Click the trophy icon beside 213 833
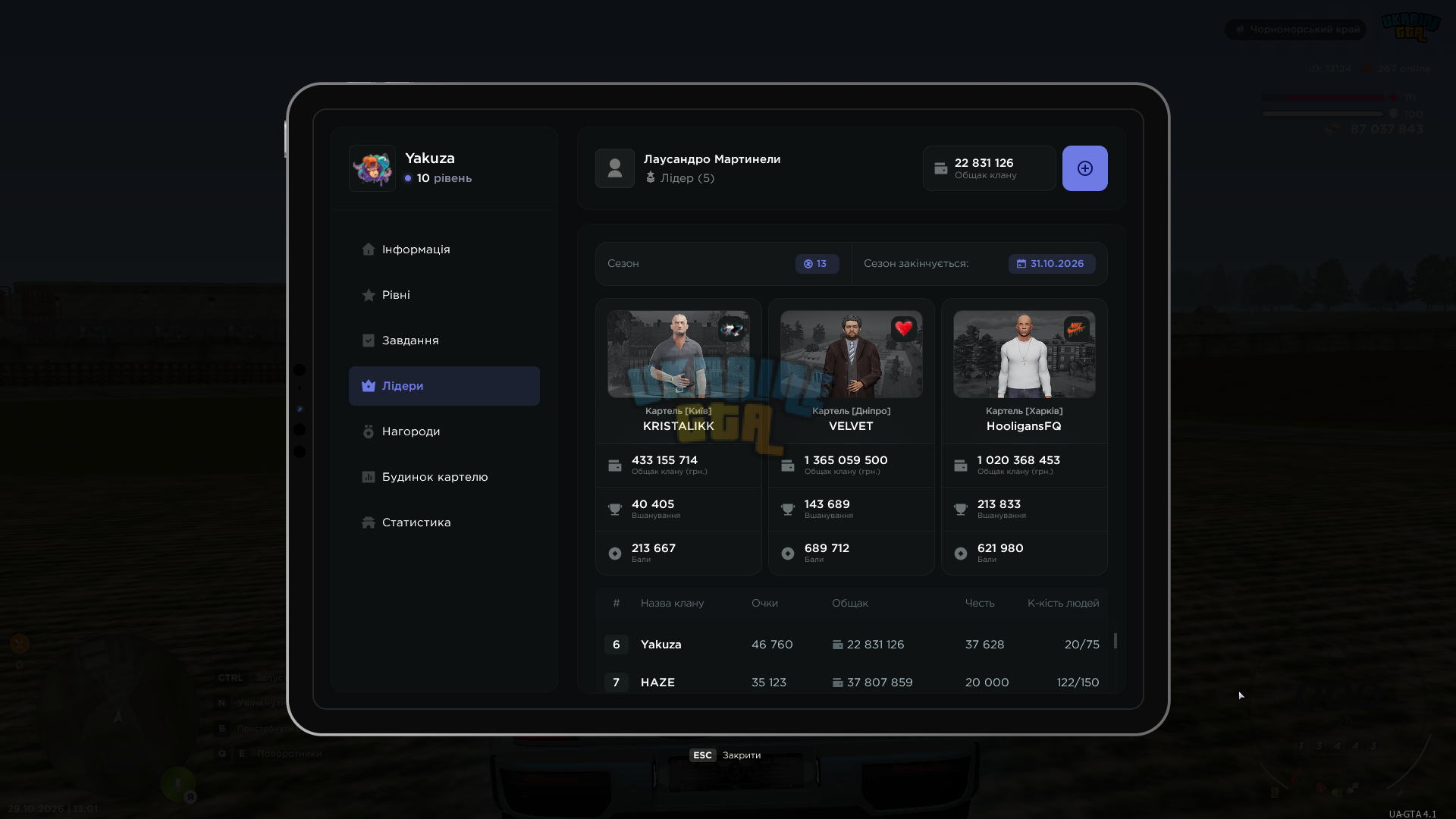Viewport: 1456px width, 819px height. coord(961,510)
